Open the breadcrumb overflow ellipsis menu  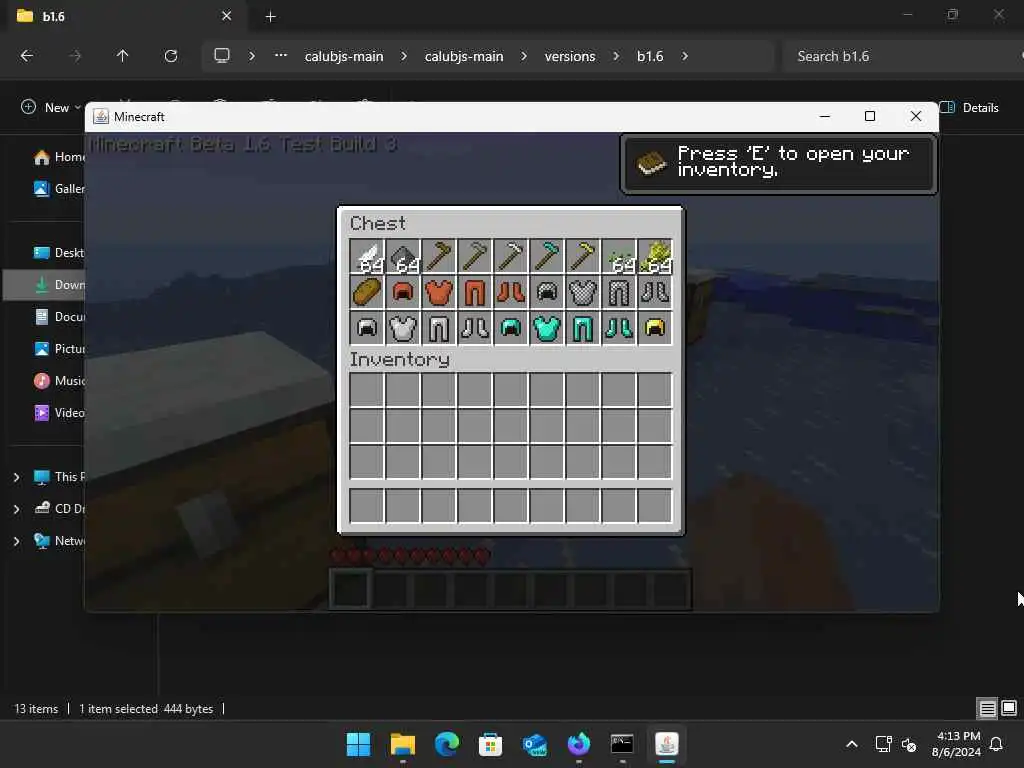pos(281,56)
